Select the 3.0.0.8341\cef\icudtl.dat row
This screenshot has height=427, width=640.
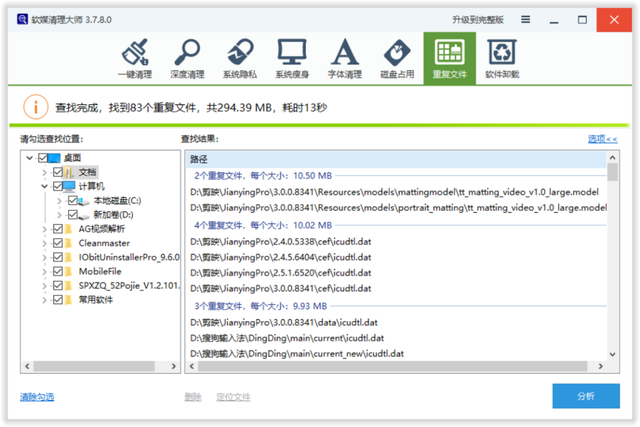[396, 288]
